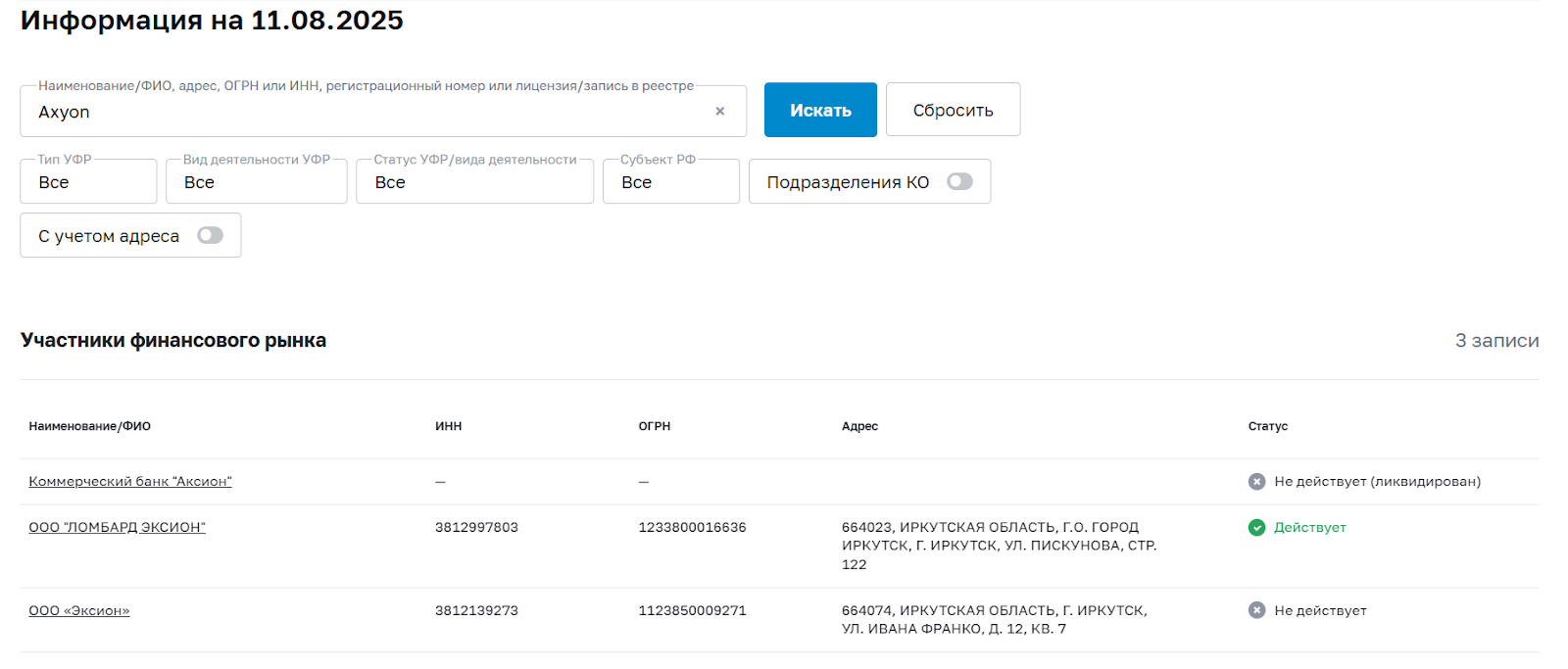Open the Субъект РФ dropdown
The image size is (1568, 669).
[671, 181]
